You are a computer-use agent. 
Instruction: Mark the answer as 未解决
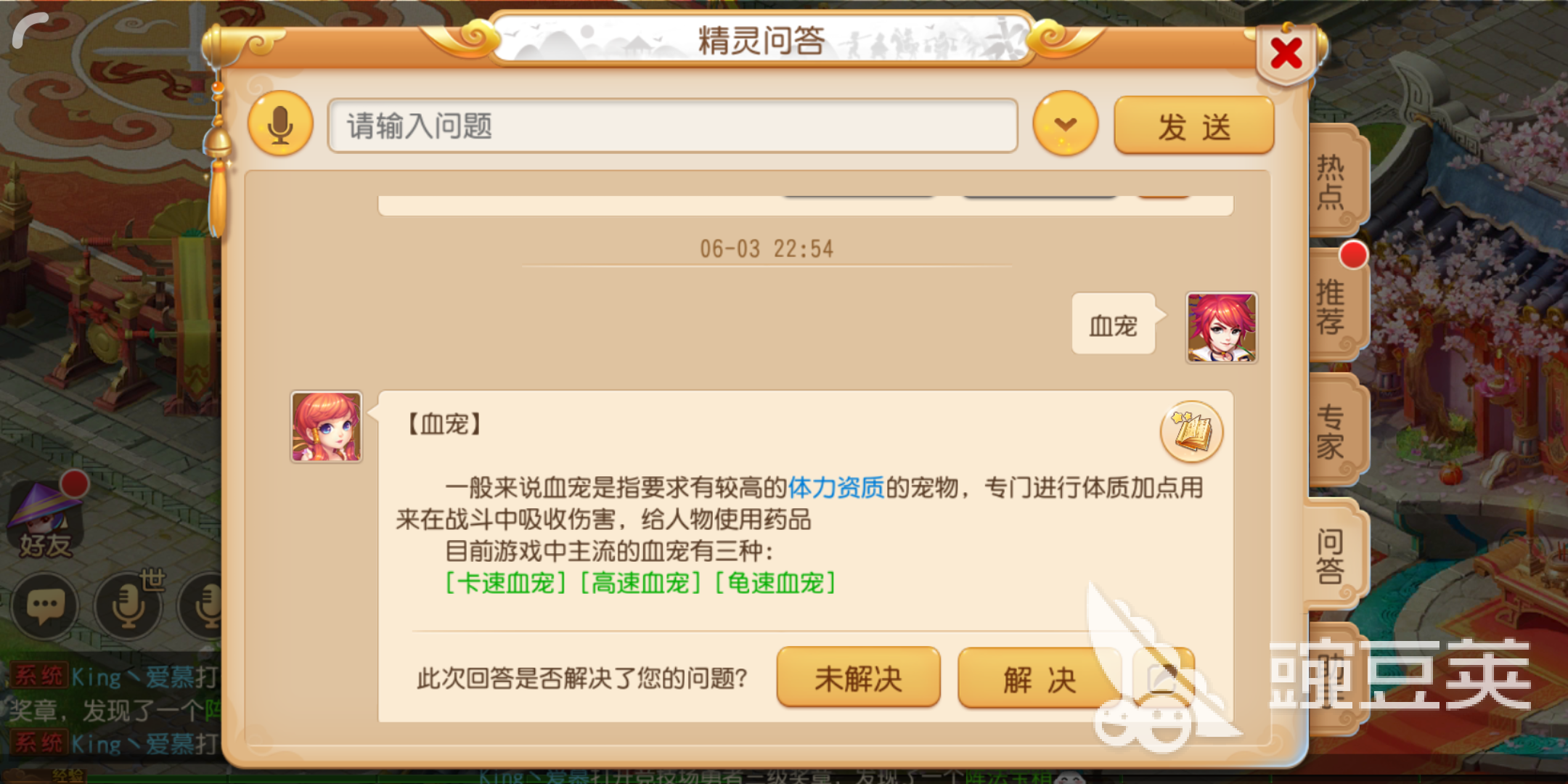(x=859, y=677)
